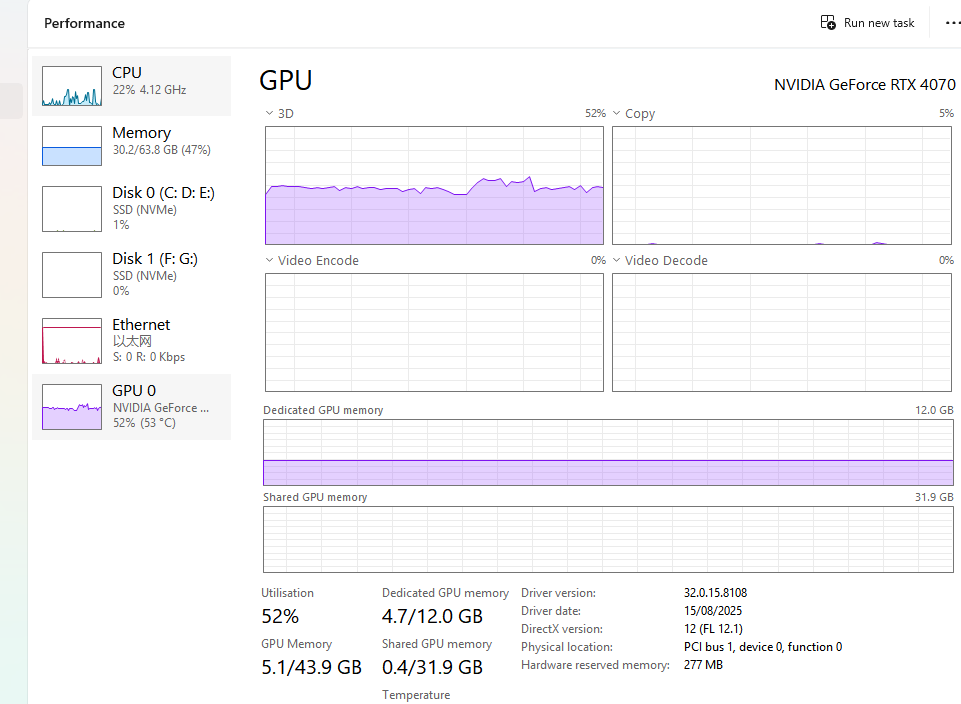The height and width of the screenshot is (704, 961).
Task: Click the Dedicated GPU memory graph
Action: click(608, 453)
